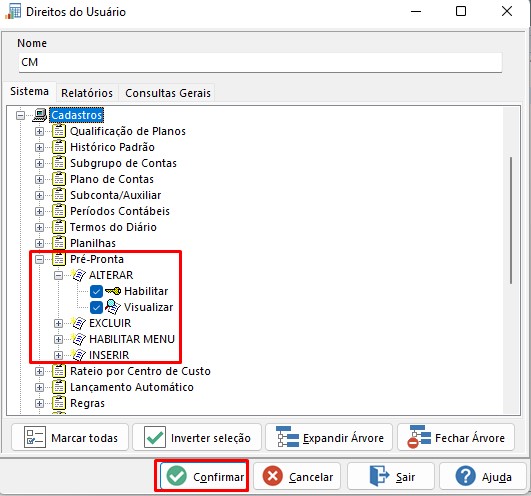
Task: Click the Histórico Padrão notepad icon
Action: (x=59, y=147)
